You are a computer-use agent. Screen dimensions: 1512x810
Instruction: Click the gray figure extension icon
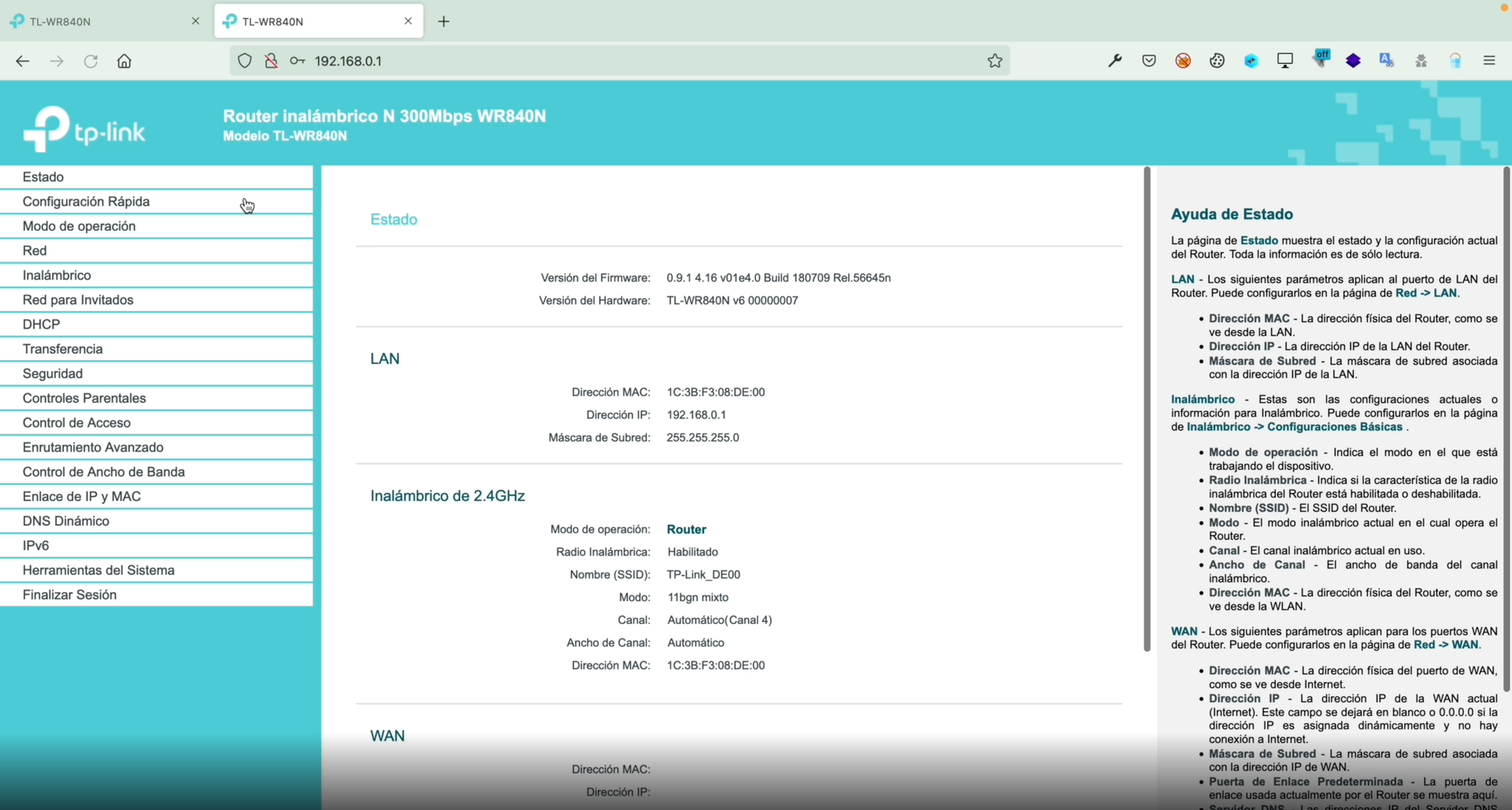[1421, 61]
